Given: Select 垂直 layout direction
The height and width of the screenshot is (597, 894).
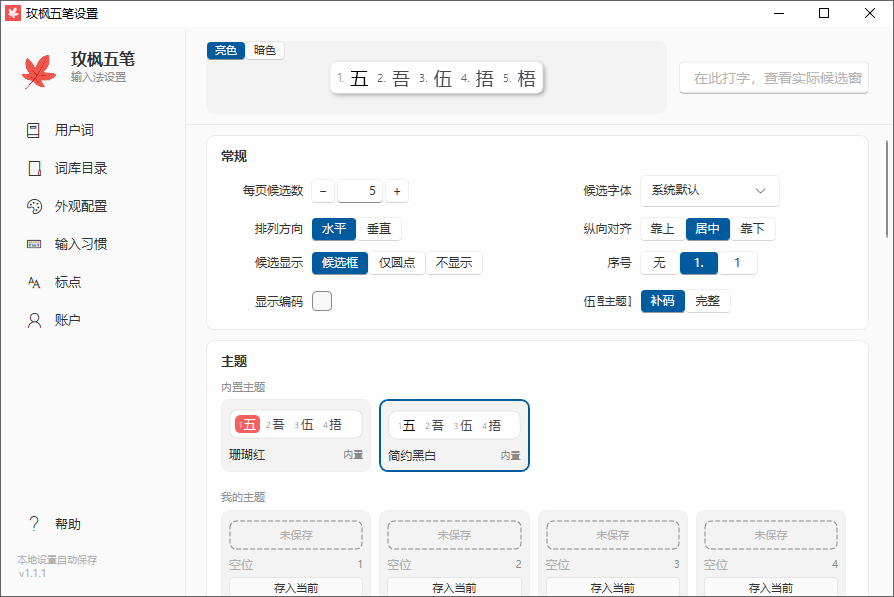Looking at the screenshot, I should click(x=379, y=229).
